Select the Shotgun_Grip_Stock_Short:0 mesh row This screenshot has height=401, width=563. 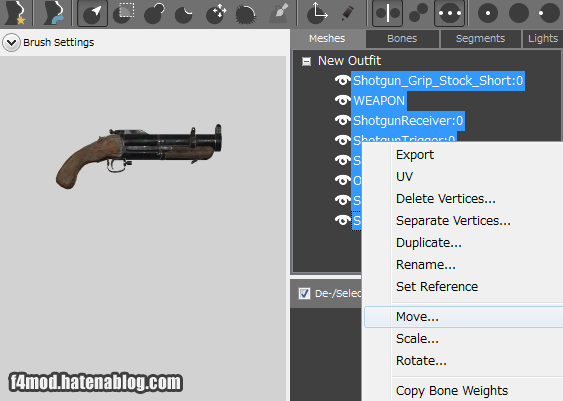[x=438, y=81]
